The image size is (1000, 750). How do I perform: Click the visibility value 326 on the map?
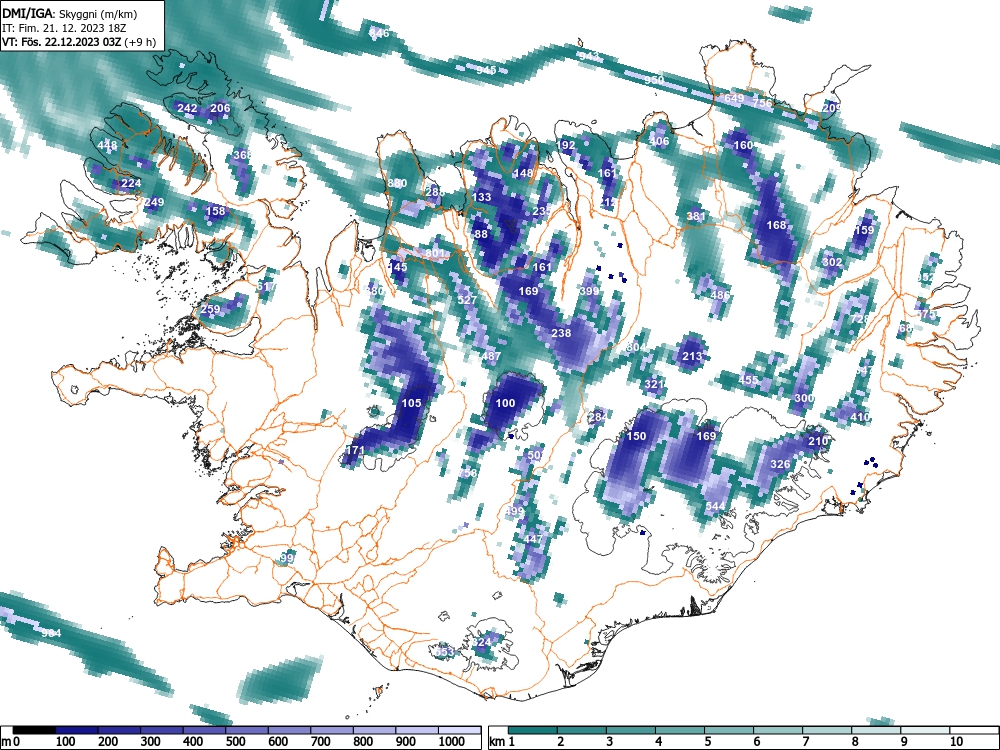pyautogui.click(x=781, y=464)
